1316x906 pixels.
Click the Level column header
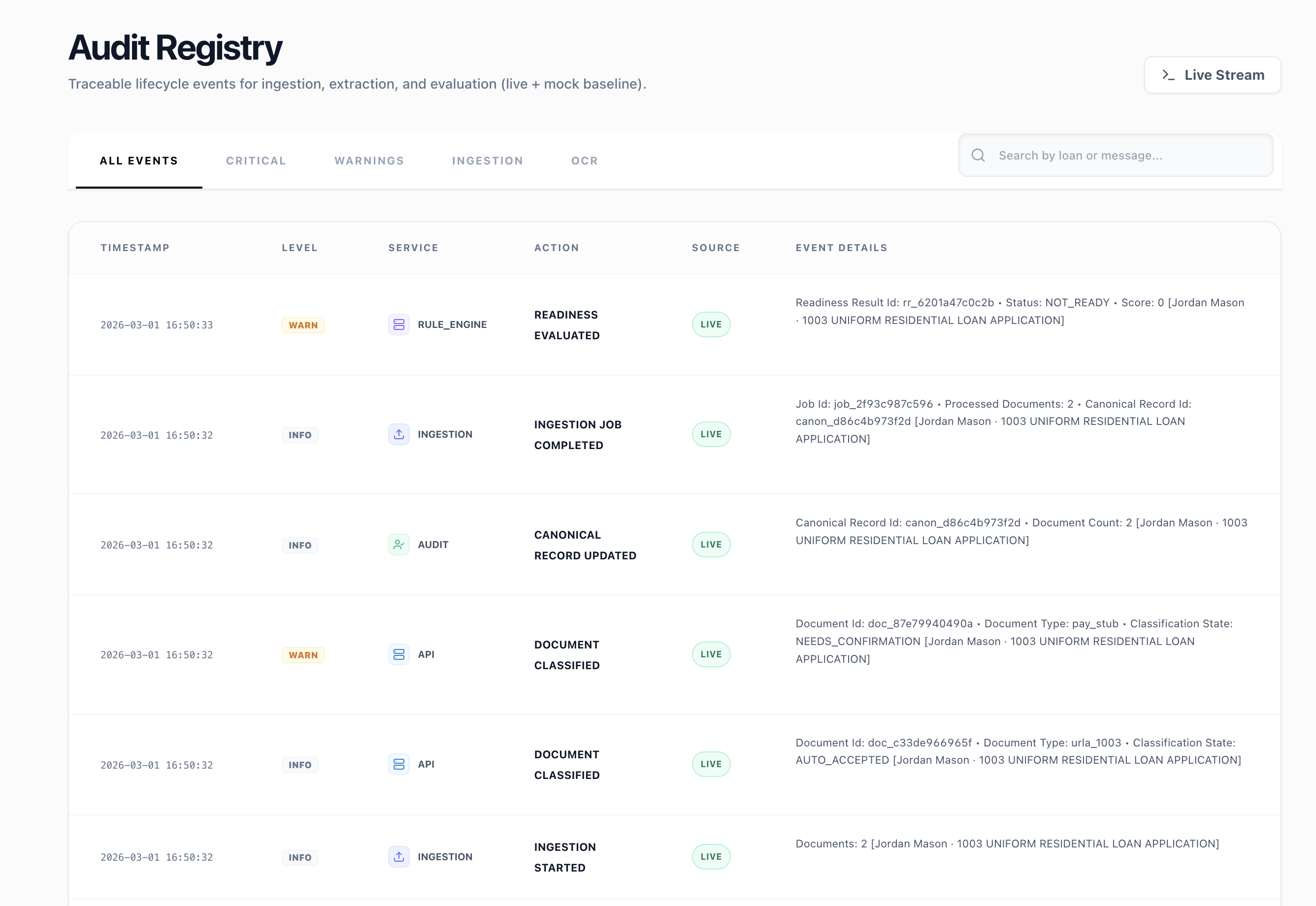point(299,248)
